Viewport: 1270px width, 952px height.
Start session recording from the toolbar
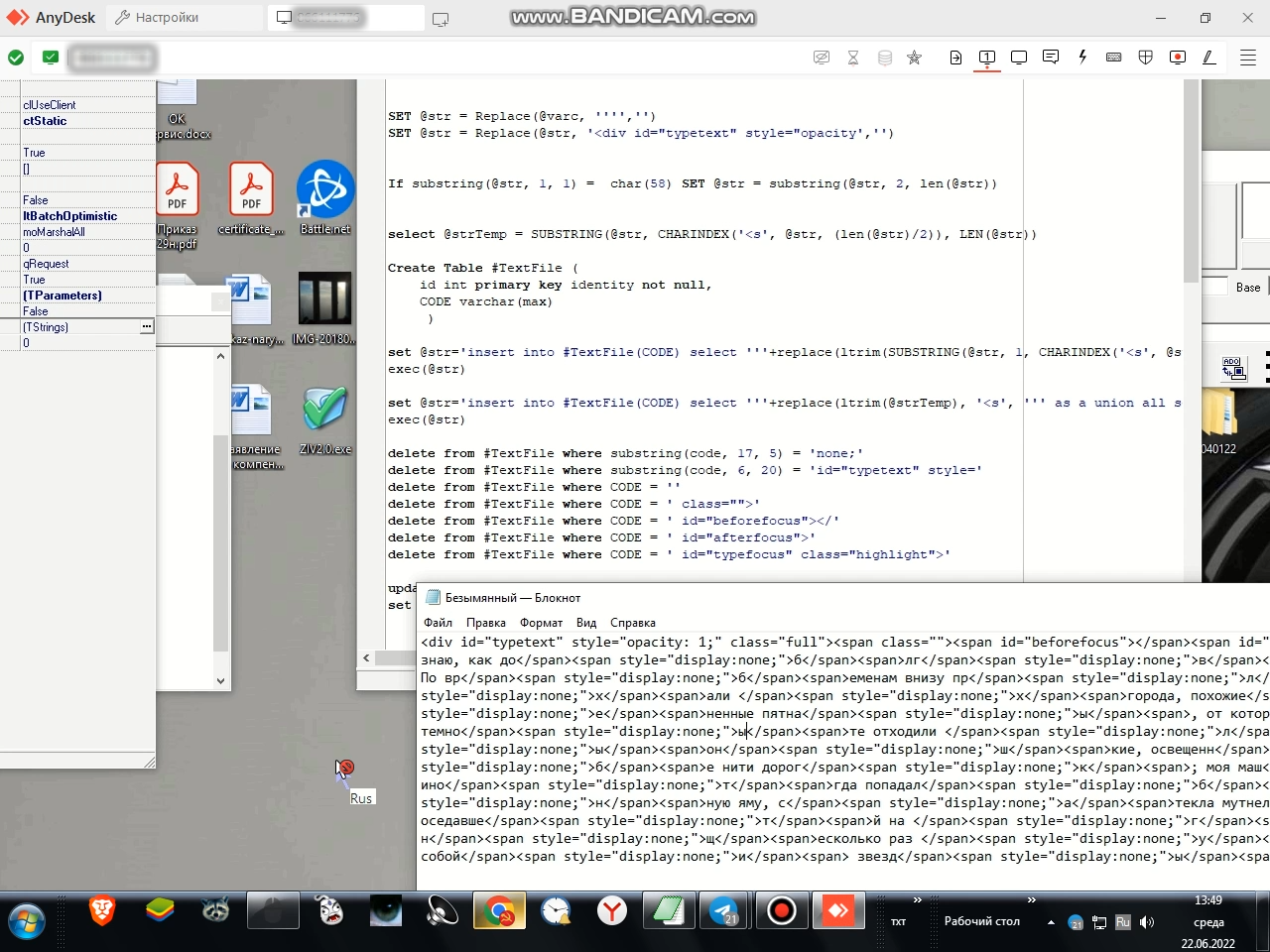[x=1178, y=58]
